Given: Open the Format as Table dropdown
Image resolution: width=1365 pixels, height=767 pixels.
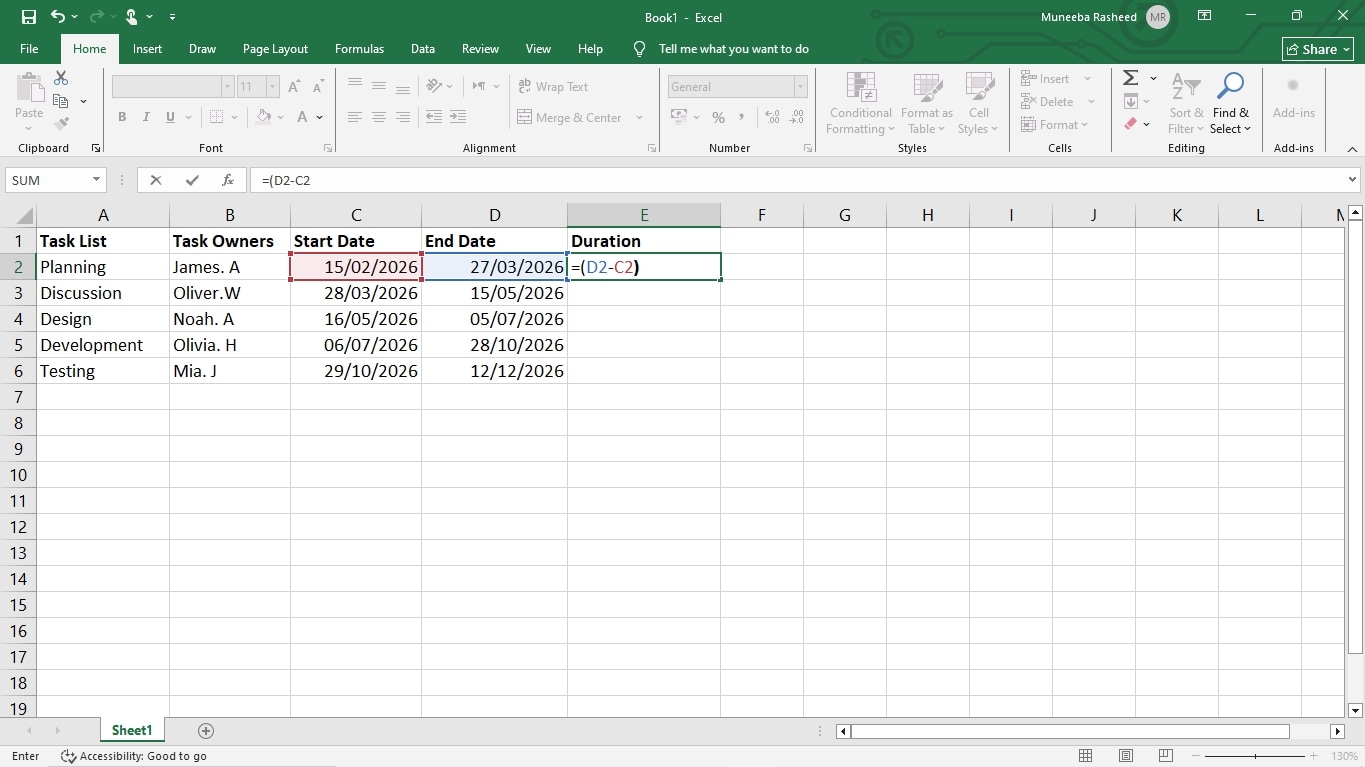Looking at the screenshot, I should 927,103.
